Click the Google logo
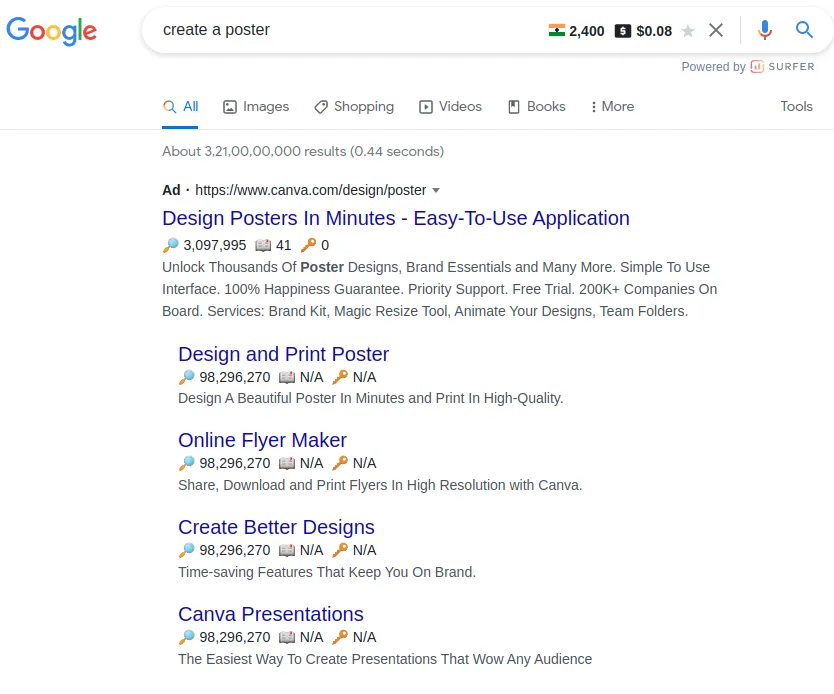 click(x=52, y=30)
